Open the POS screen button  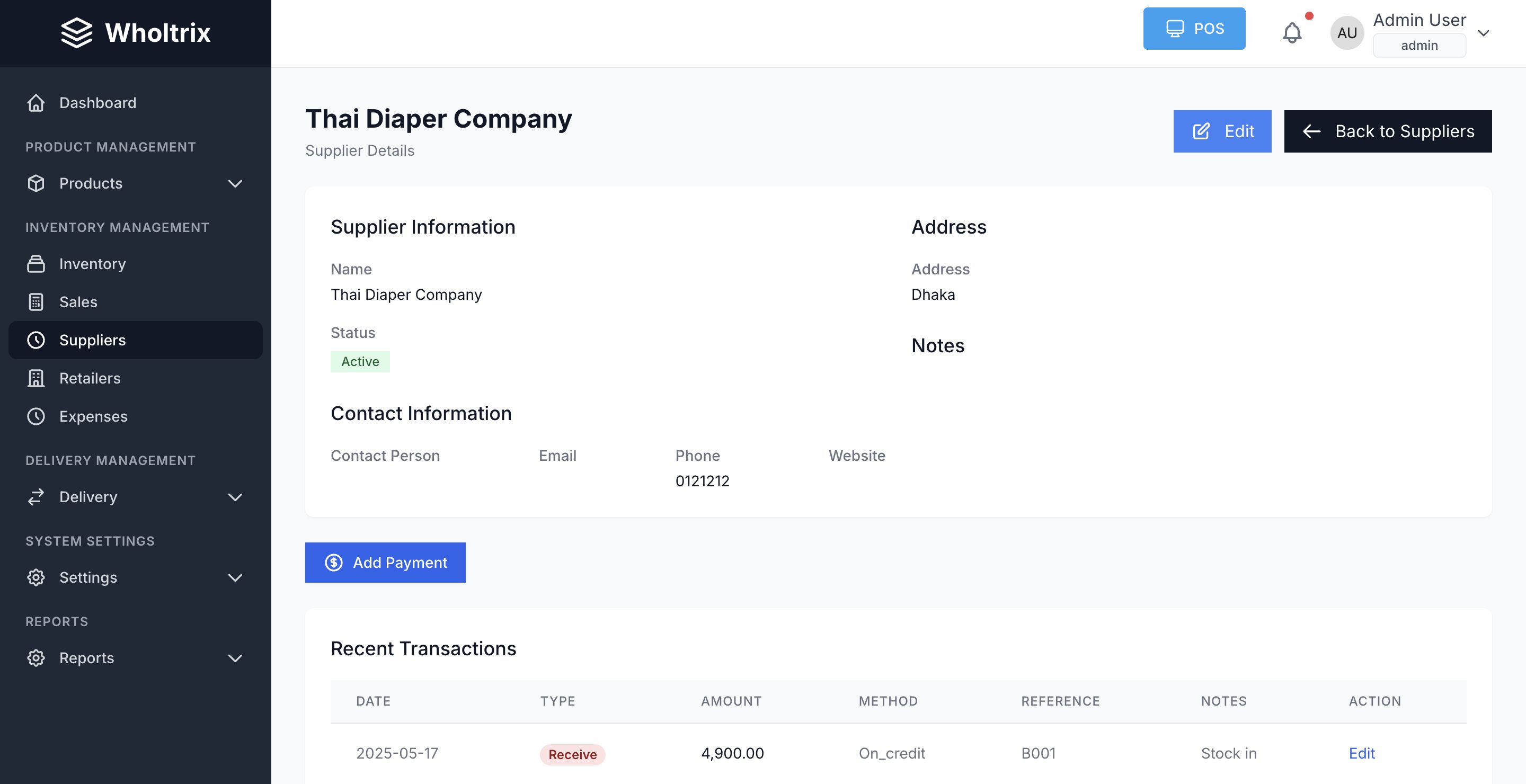(x=1194, y=29)
